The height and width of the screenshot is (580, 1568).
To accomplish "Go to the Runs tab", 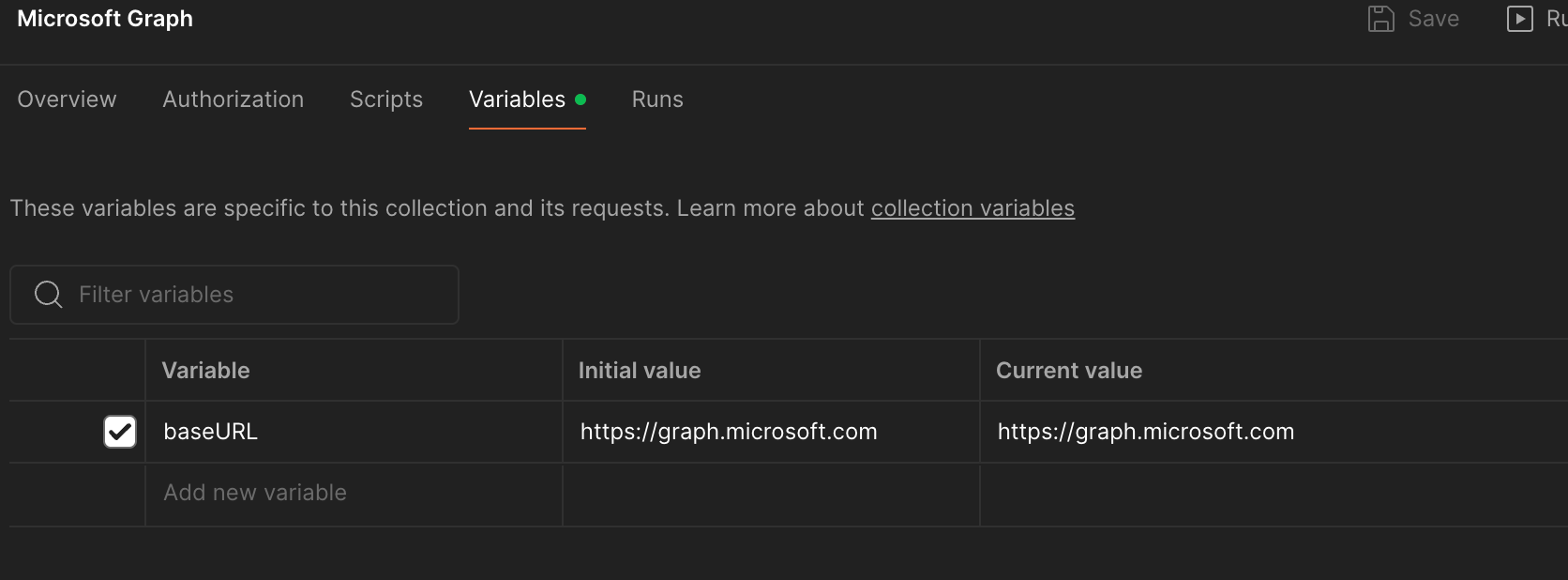I will [x=657, y=99].
